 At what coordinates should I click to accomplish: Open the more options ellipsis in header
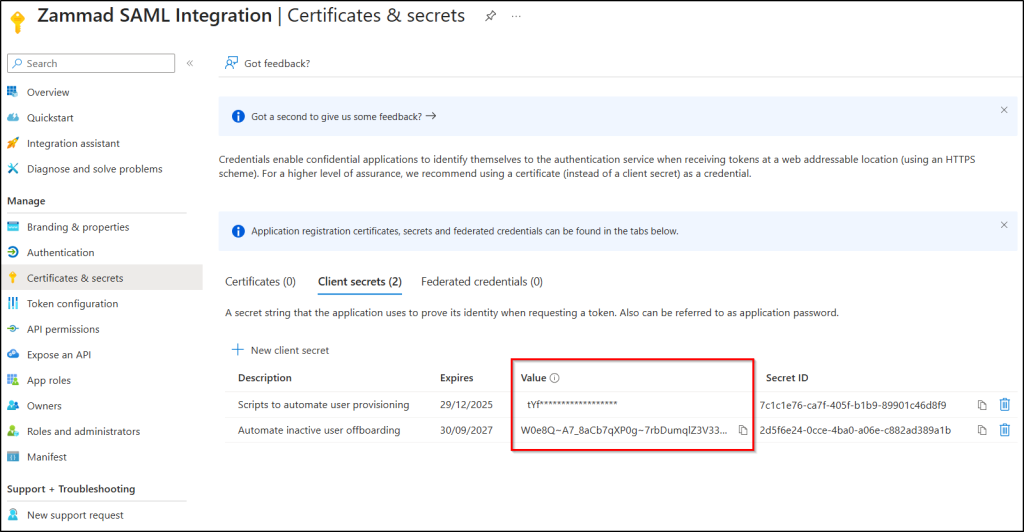coord(517,16)
